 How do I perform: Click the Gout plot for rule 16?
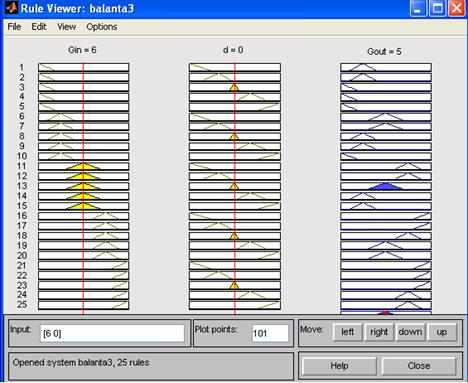(386, 216)
